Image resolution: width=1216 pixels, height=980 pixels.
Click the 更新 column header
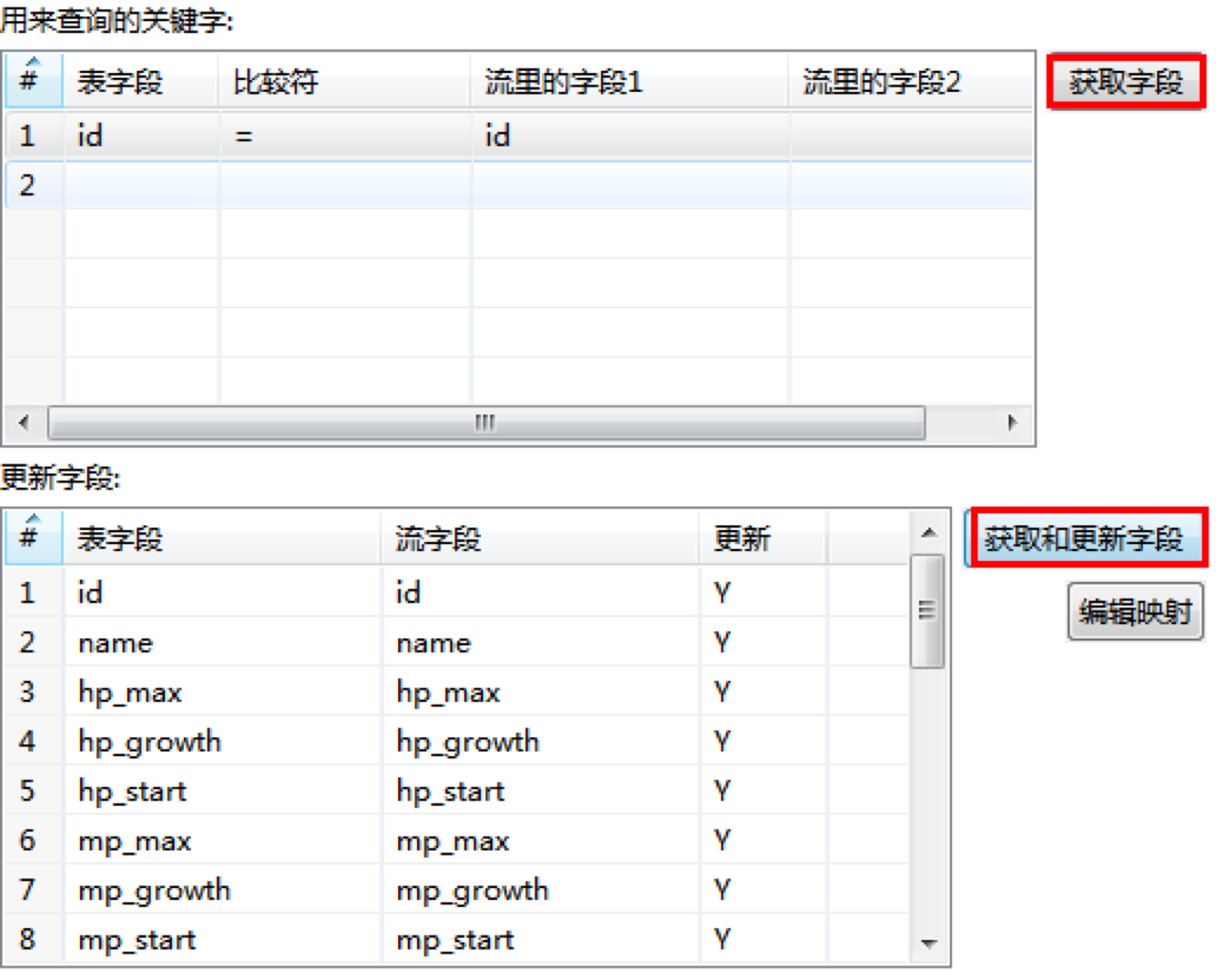point(761,538)
